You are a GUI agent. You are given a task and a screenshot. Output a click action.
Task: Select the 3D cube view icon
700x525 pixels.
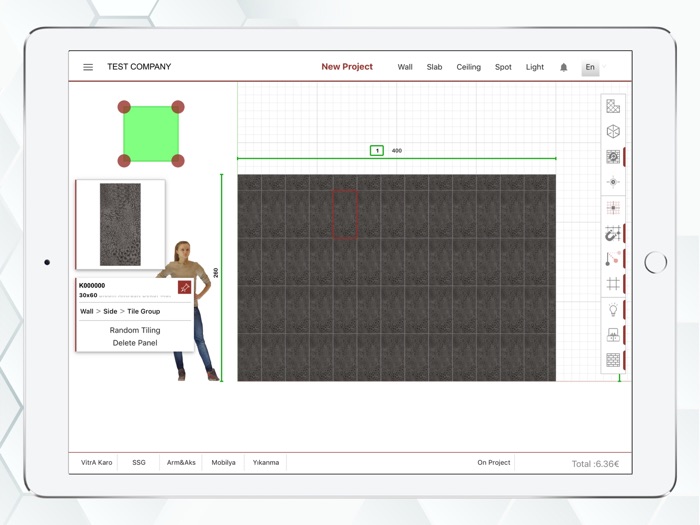(x=613, y=131)
